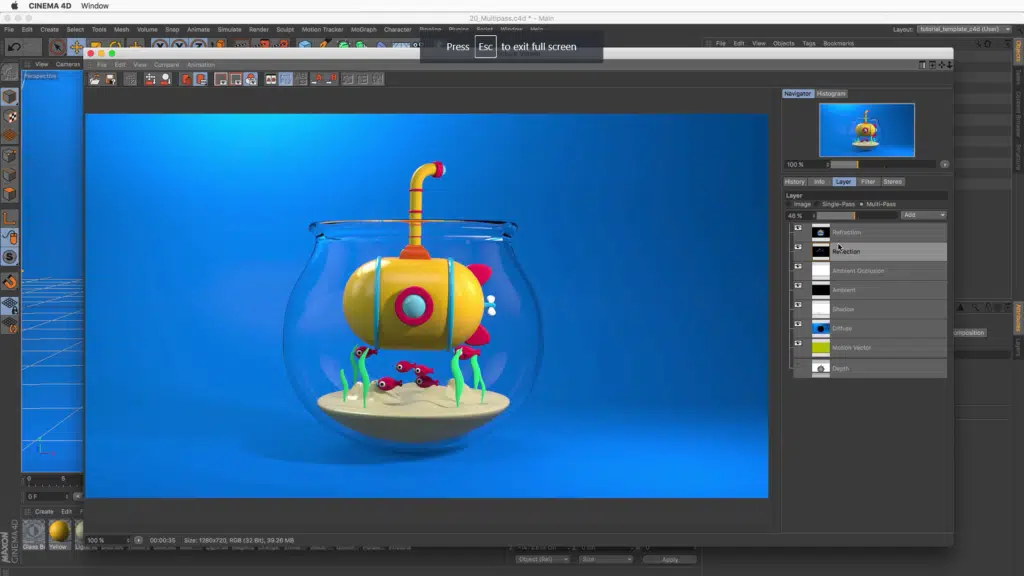Select the Move tool in main toolbar
1024x576 pixels.
(76, 47)
